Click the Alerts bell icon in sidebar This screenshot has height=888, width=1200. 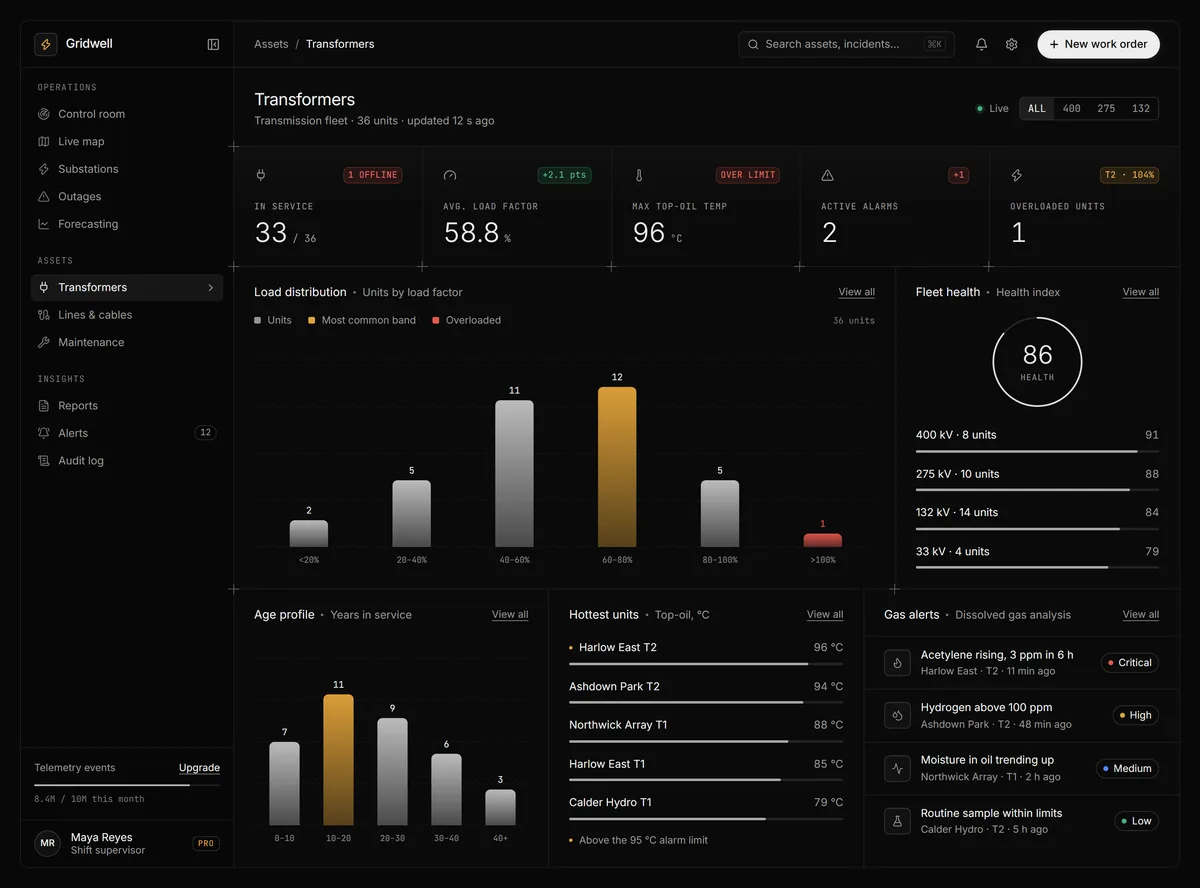[44, 433]
